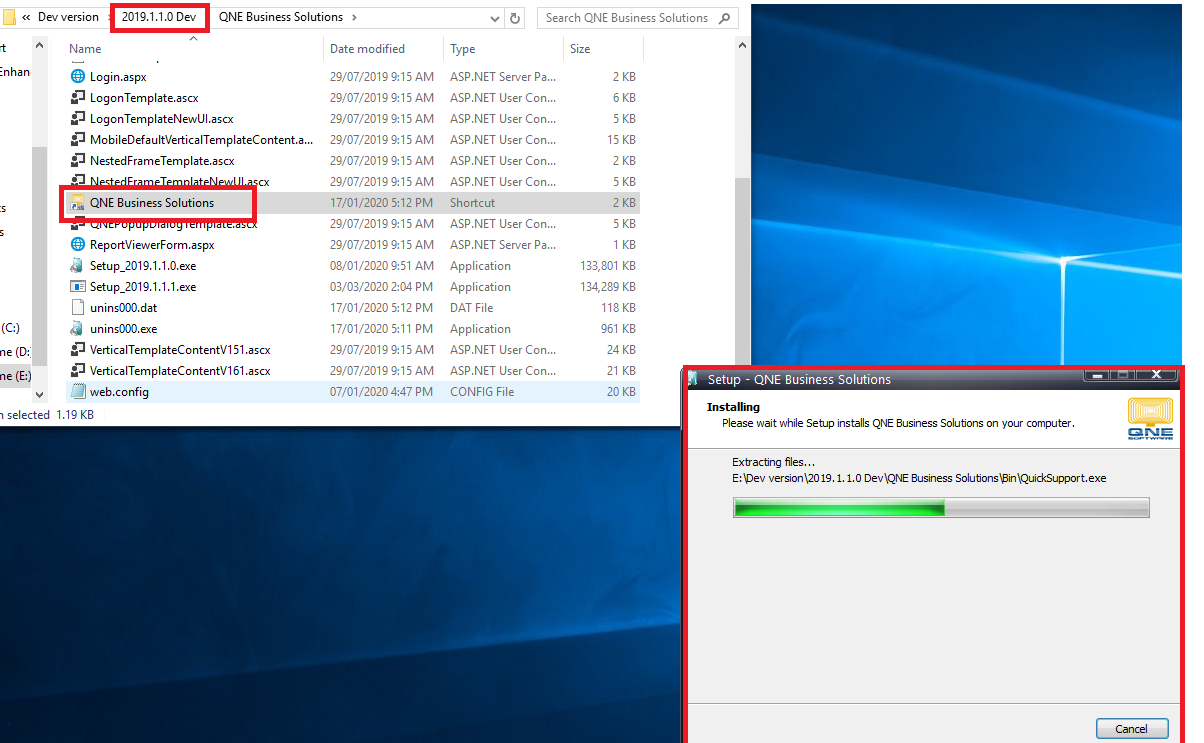Click the folder icon in the address bar
The height and width of the screenshot is (743, 1204).
click(x=7, y=17)
